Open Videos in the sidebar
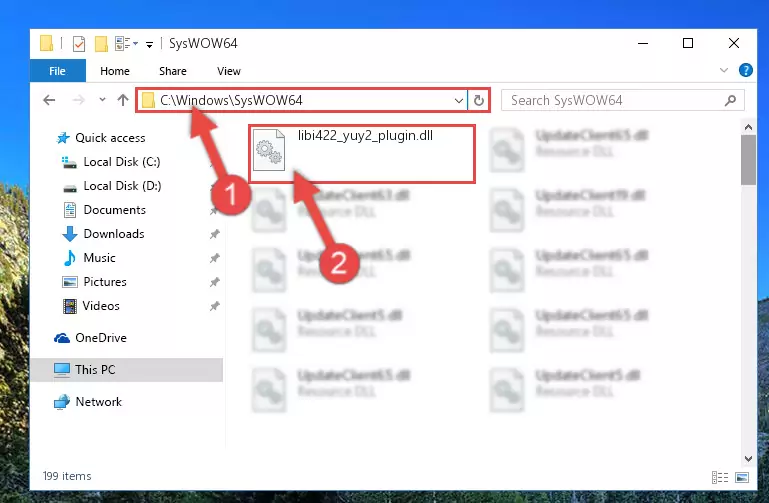The image size is (769, 503). coord(101,306)
